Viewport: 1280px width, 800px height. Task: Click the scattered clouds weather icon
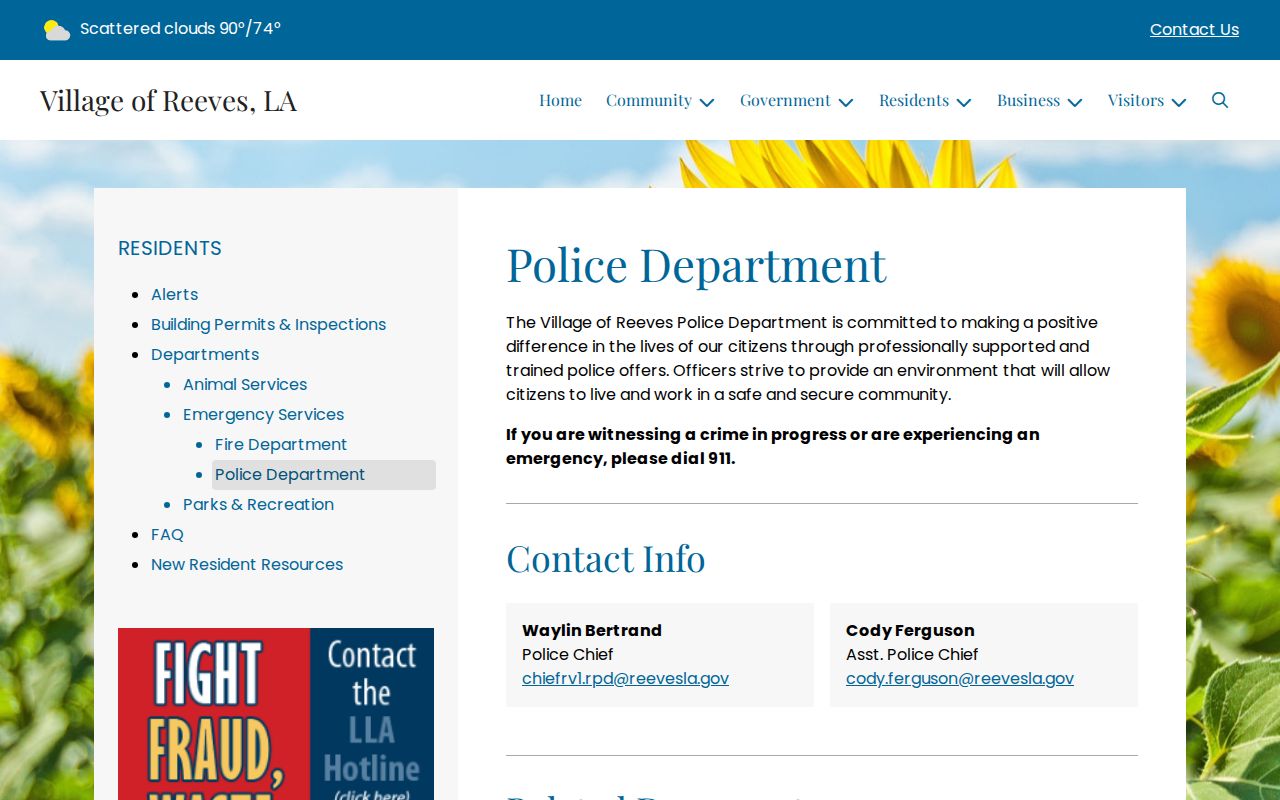[x=57, y=30]
